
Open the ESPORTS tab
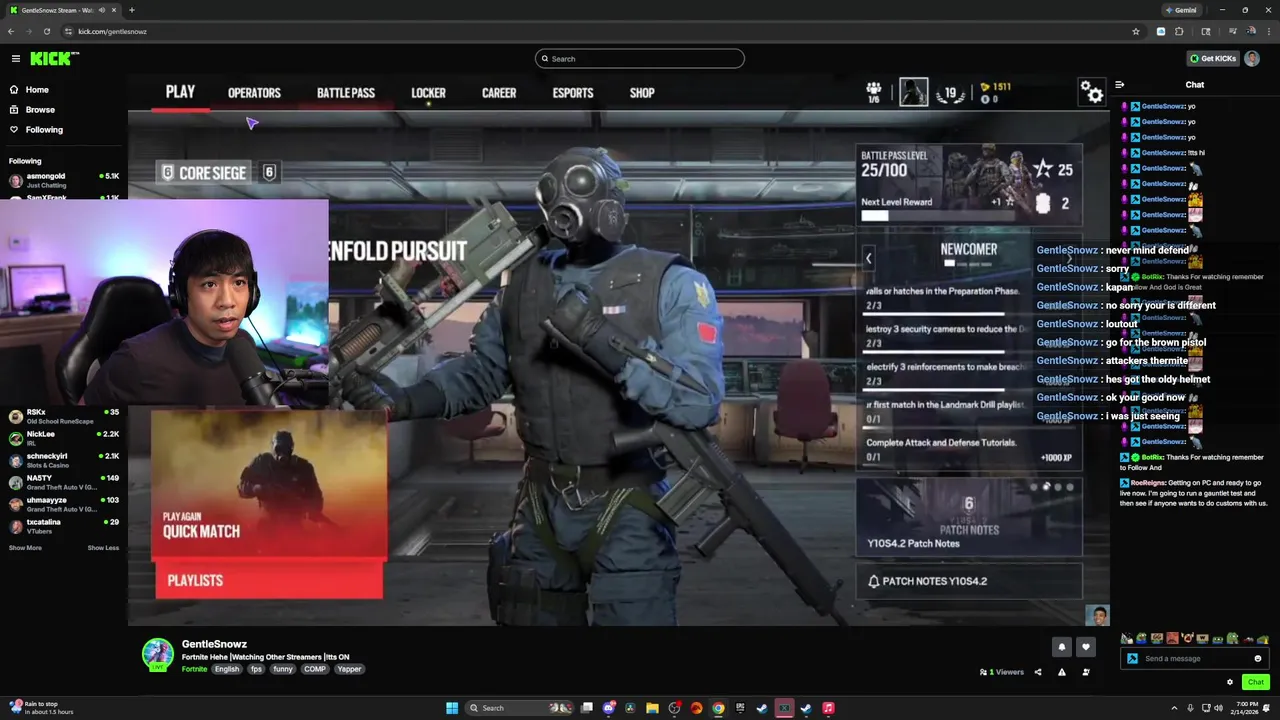[573, 93]
